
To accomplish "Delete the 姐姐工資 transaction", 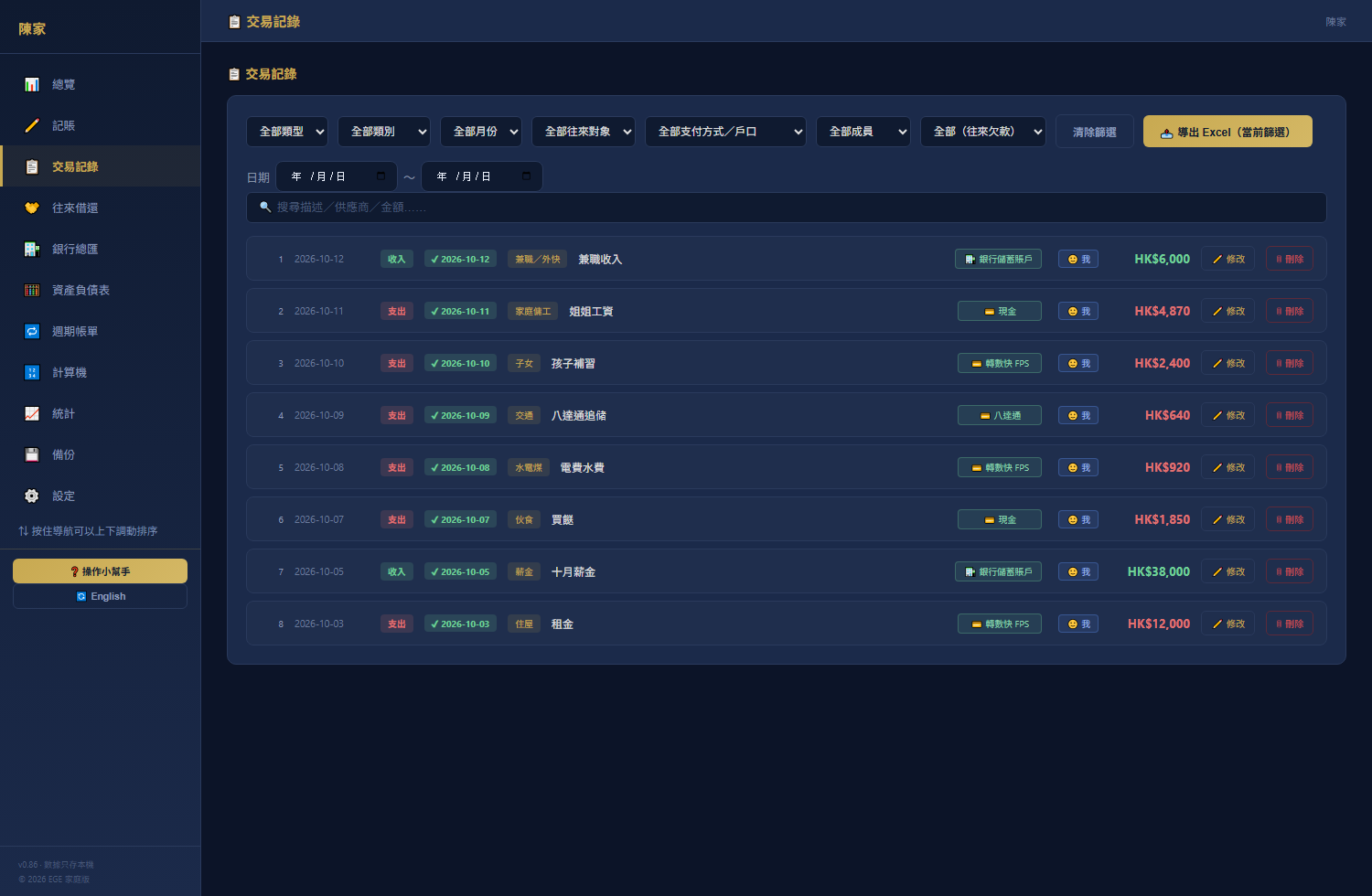I will pyautogui.click(x=1290, y=311).
